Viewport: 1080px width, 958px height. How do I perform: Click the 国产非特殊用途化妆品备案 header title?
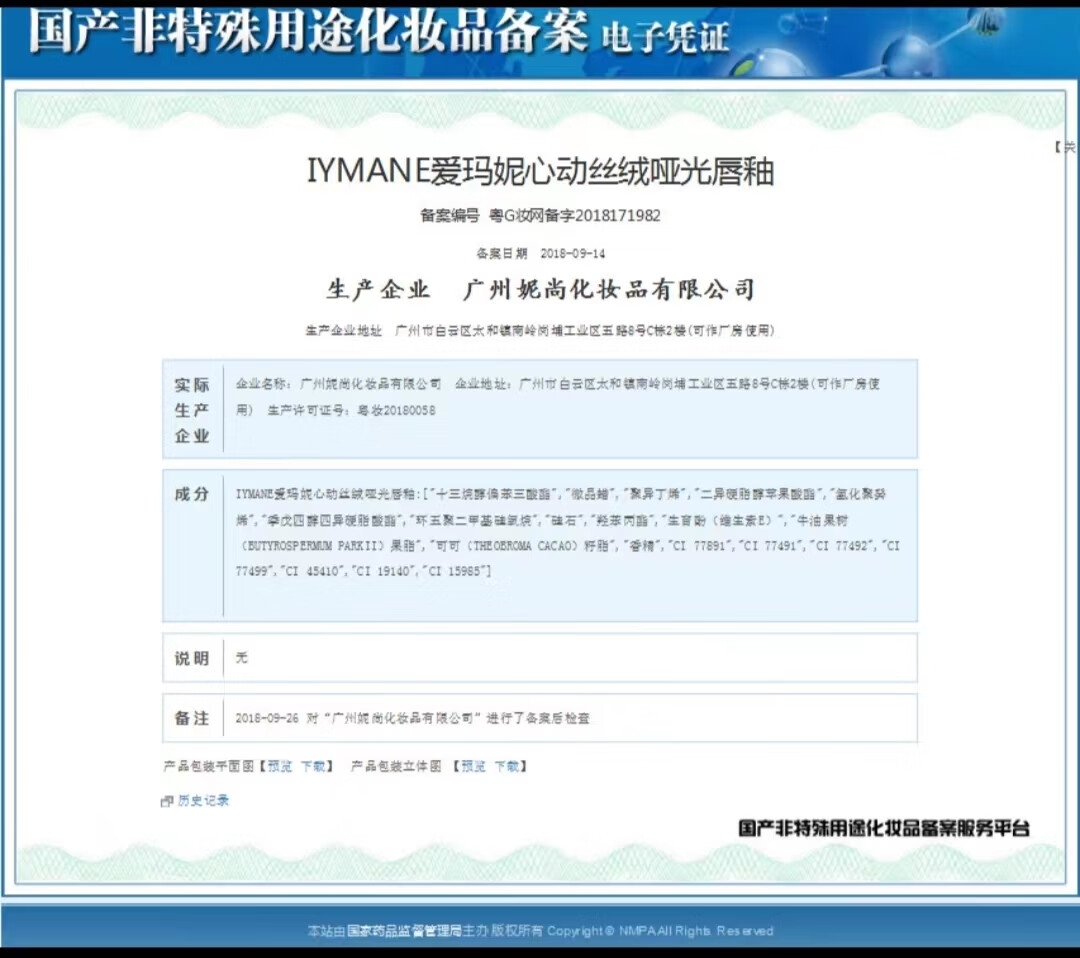[x=308, y=32]
